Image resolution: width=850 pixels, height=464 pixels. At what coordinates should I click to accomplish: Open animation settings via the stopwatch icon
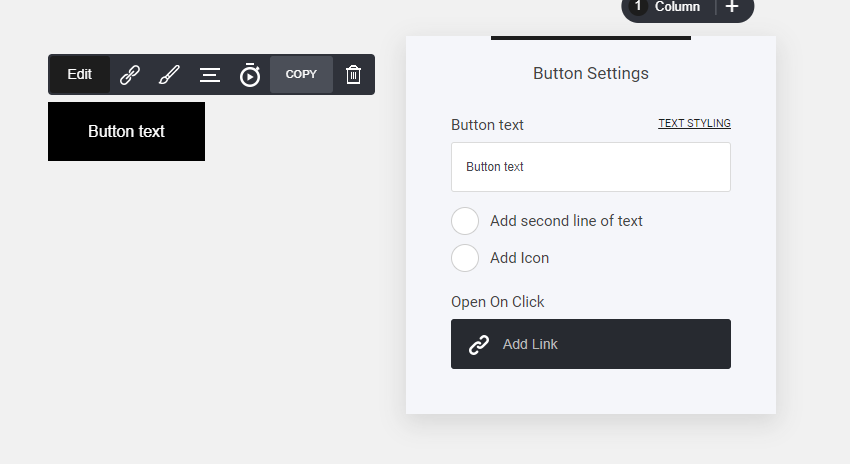pos(250,75)
